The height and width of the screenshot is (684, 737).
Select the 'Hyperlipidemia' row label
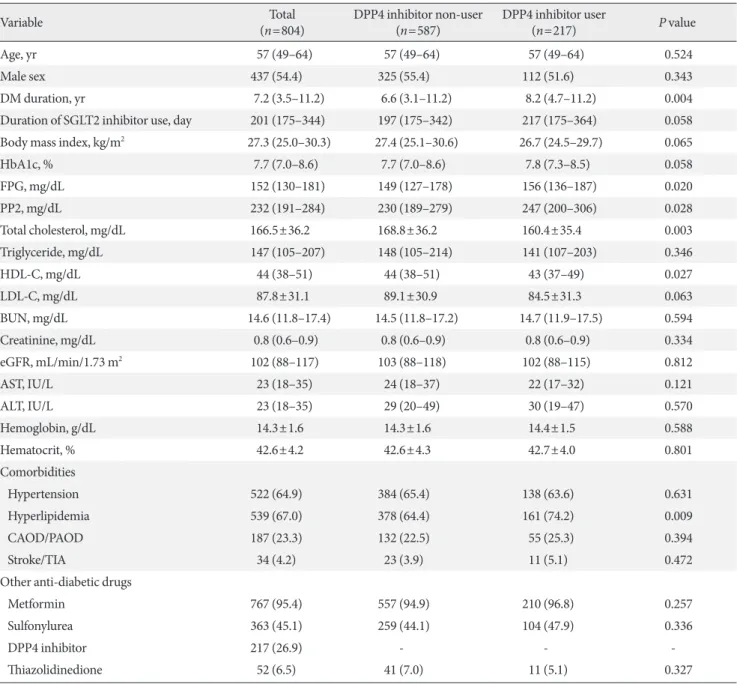click(x=48, y=516)
